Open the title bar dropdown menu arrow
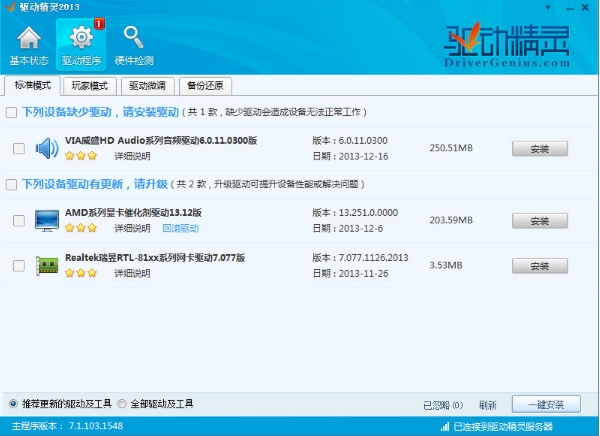 pyautogui.click(x=548, y=7)
